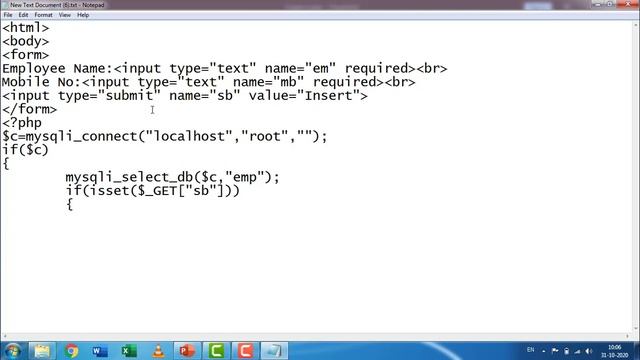
Task: Click the type="submit" attribute text
Action: coord(109,96)
